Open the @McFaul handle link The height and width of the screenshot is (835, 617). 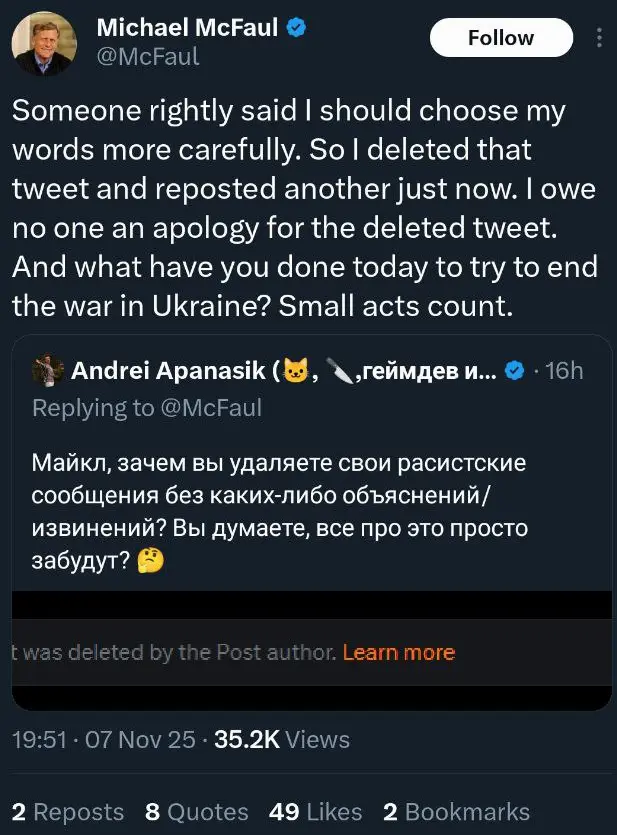[x=147, y=57]
